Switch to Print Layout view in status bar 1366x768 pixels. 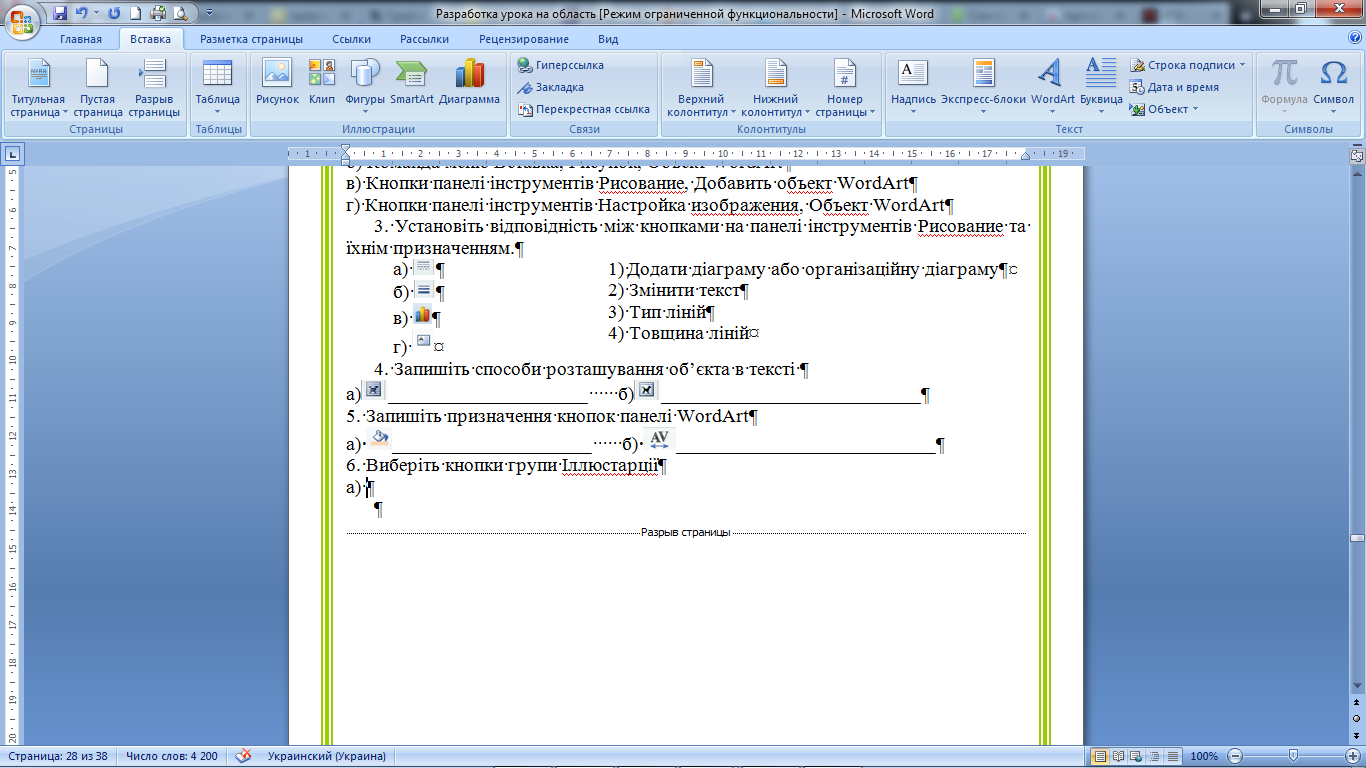[x=1100, y=756]
